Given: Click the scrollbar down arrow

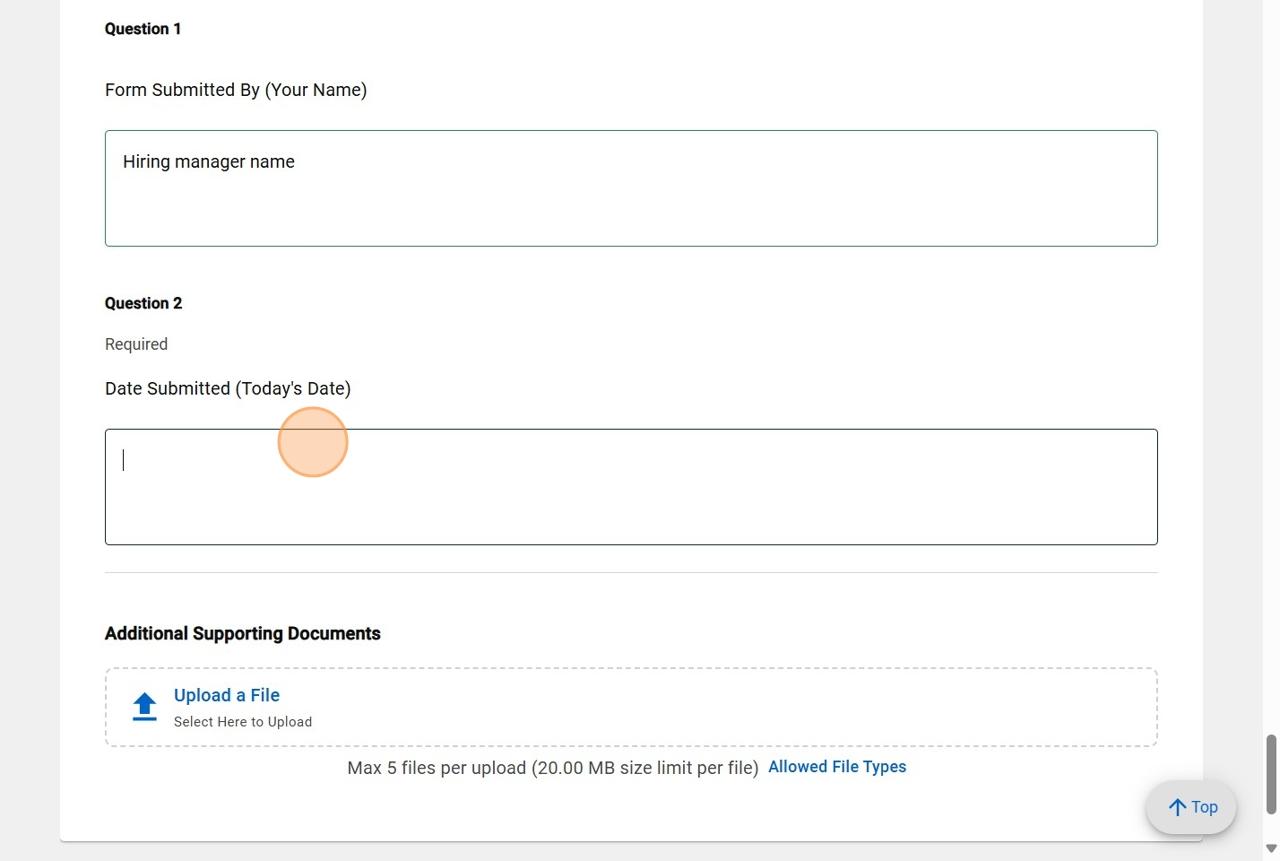Looking at the screenshot, I should click(1271, 849).
